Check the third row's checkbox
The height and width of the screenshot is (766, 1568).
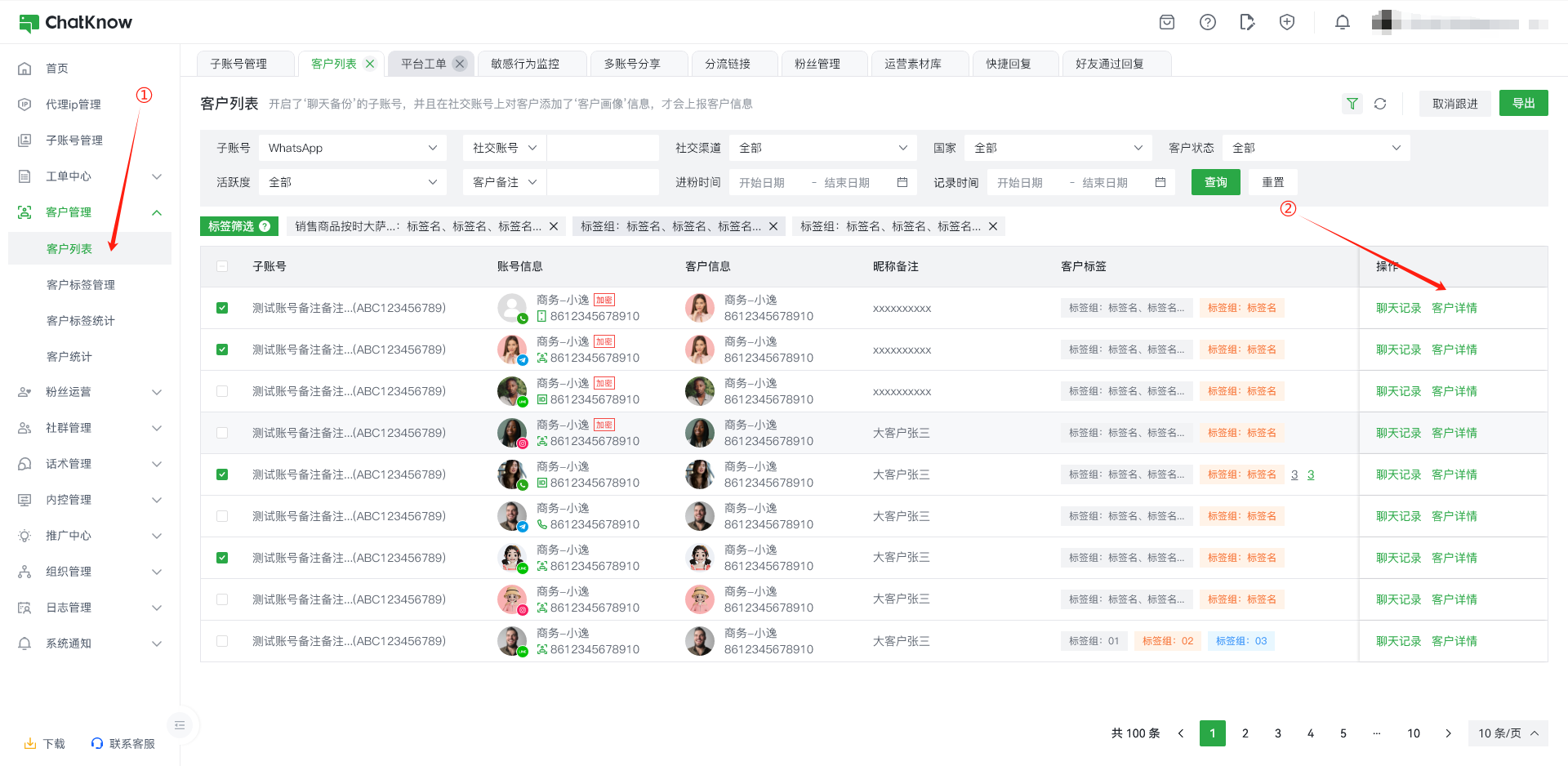coord(222,391)
